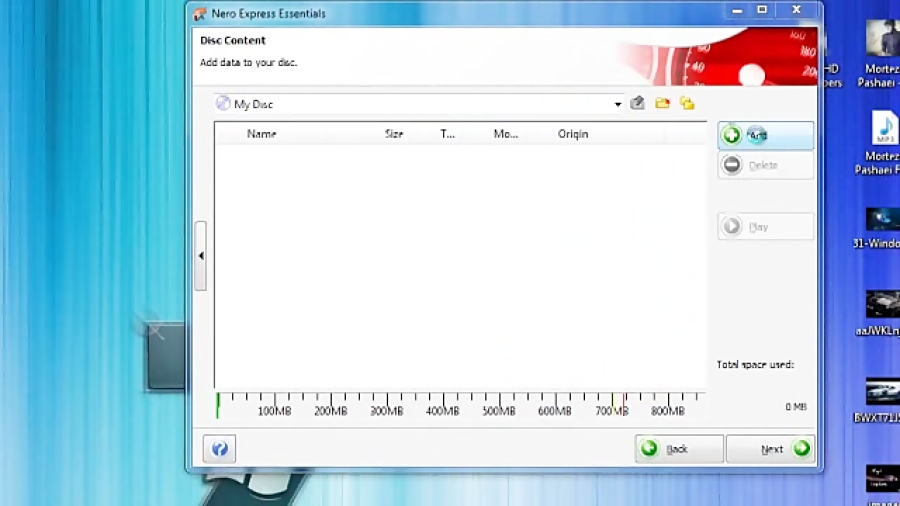Close the Nero Express Essentials window
The width and height of the screenshot is (900, 506).
[x=796, y=10]
